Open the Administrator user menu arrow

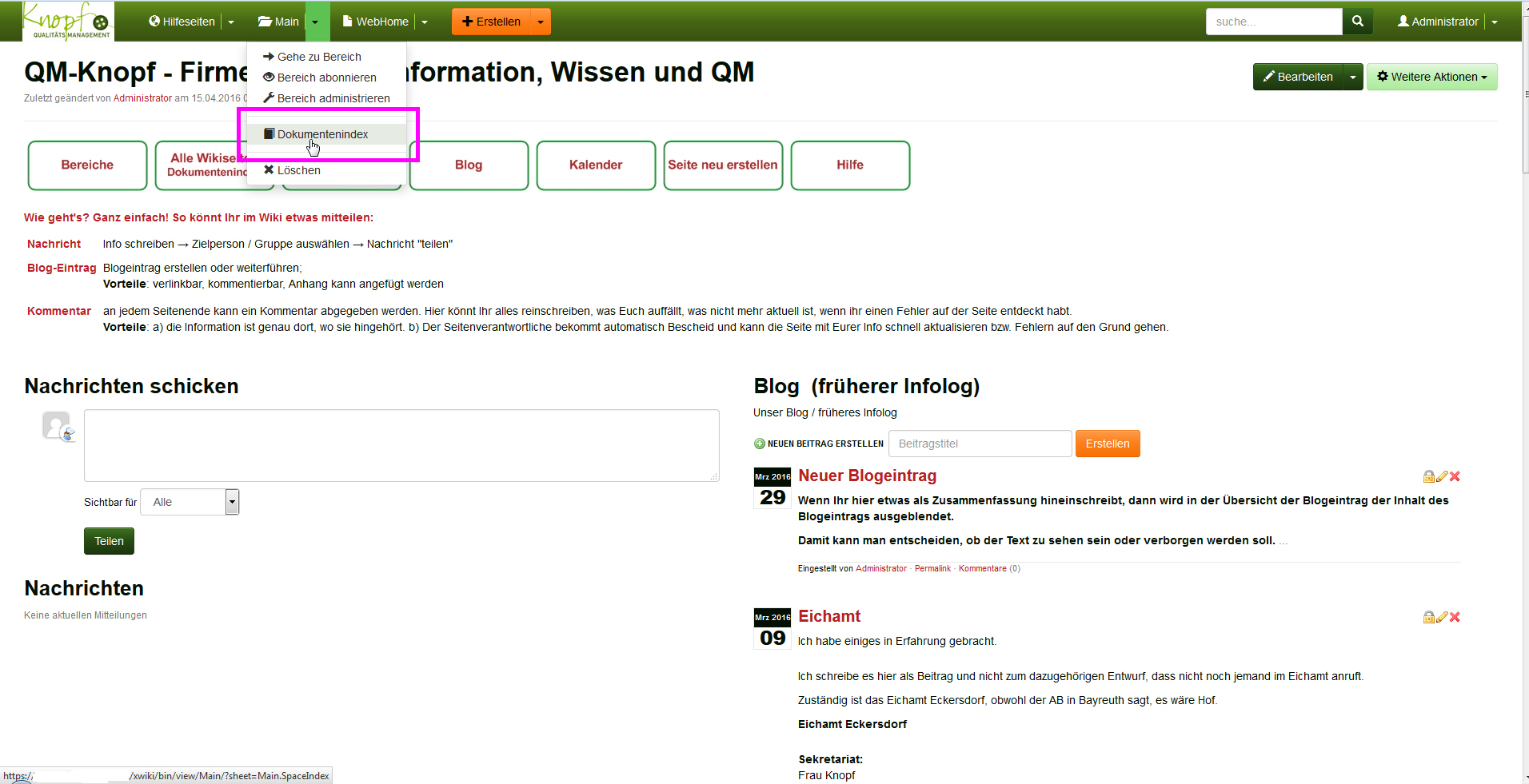(1494, 22)
